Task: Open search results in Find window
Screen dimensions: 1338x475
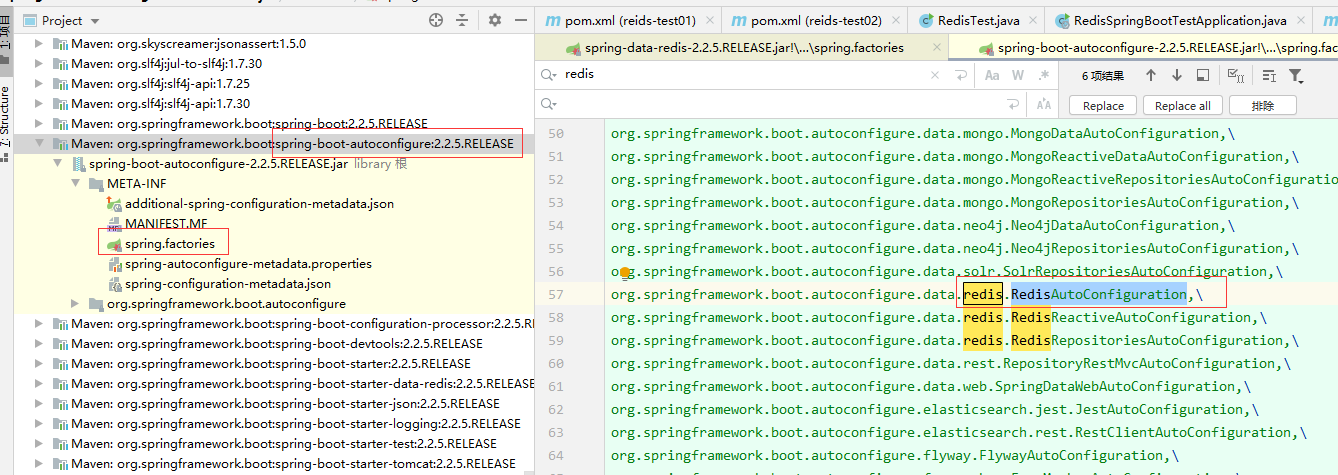Action: click(1203, 75)
